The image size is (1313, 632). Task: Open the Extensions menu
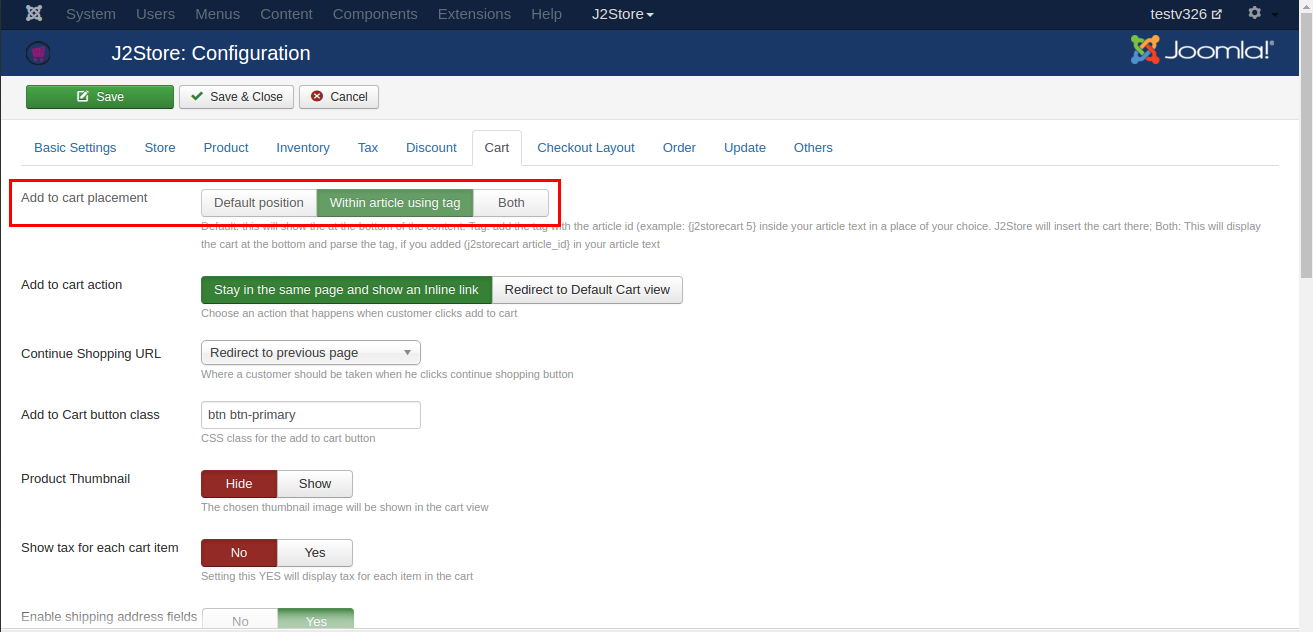tap(474, 14)
